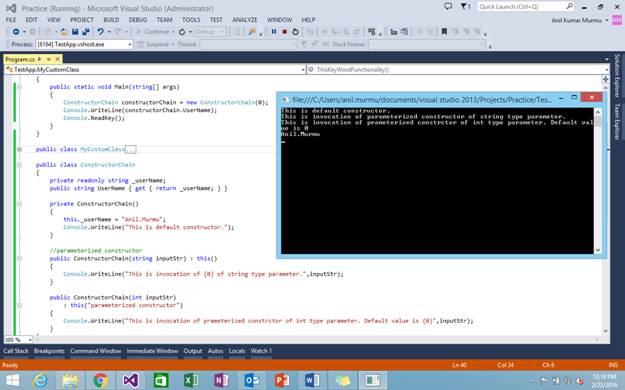This screenshot has width=625, height=390.
Task: Switch to the Immediate Window tab
Action: click(152, 351)
